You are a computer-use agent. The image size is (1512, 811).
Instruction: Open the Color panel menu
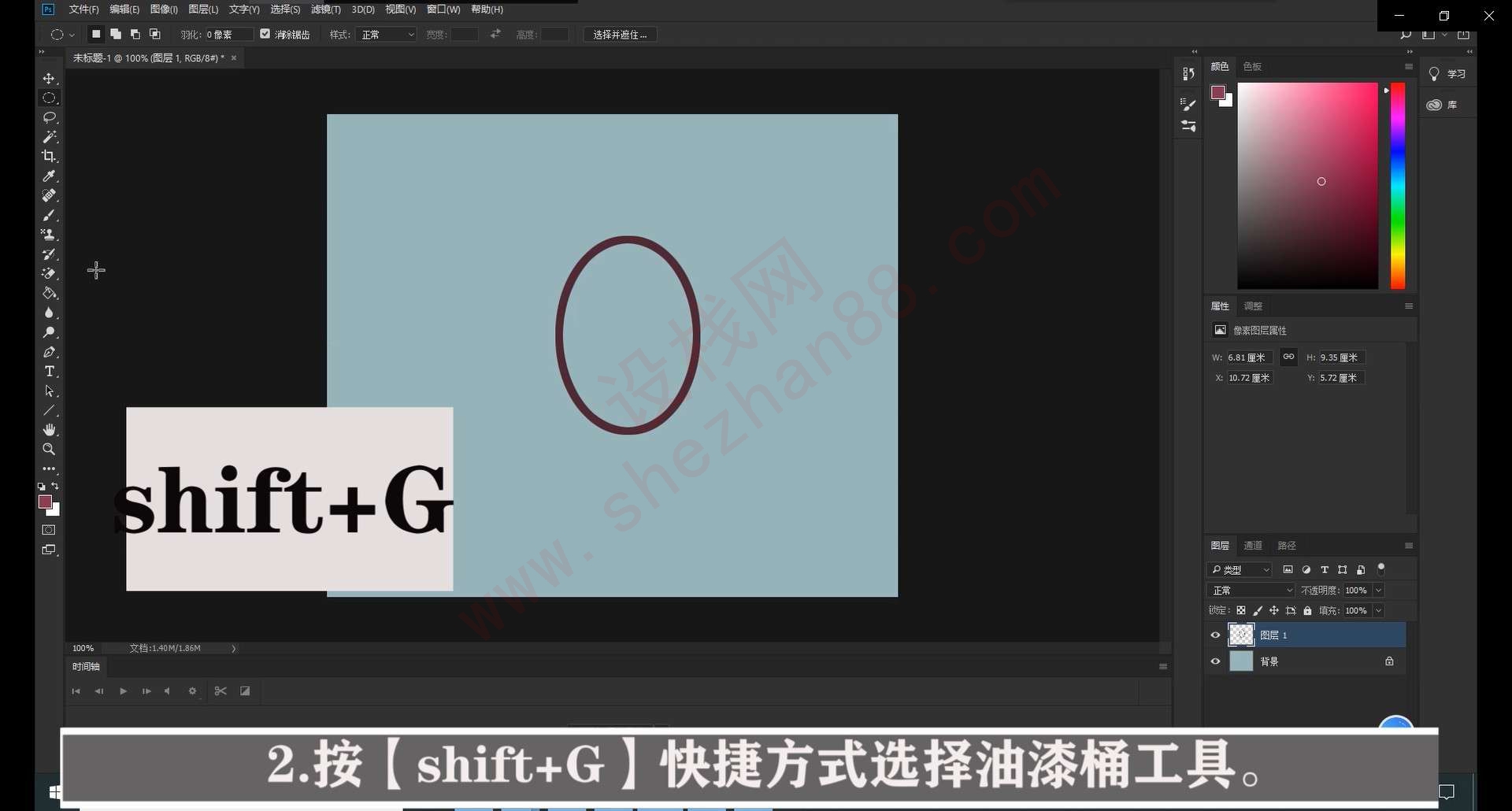click(x=1409, y=66)
